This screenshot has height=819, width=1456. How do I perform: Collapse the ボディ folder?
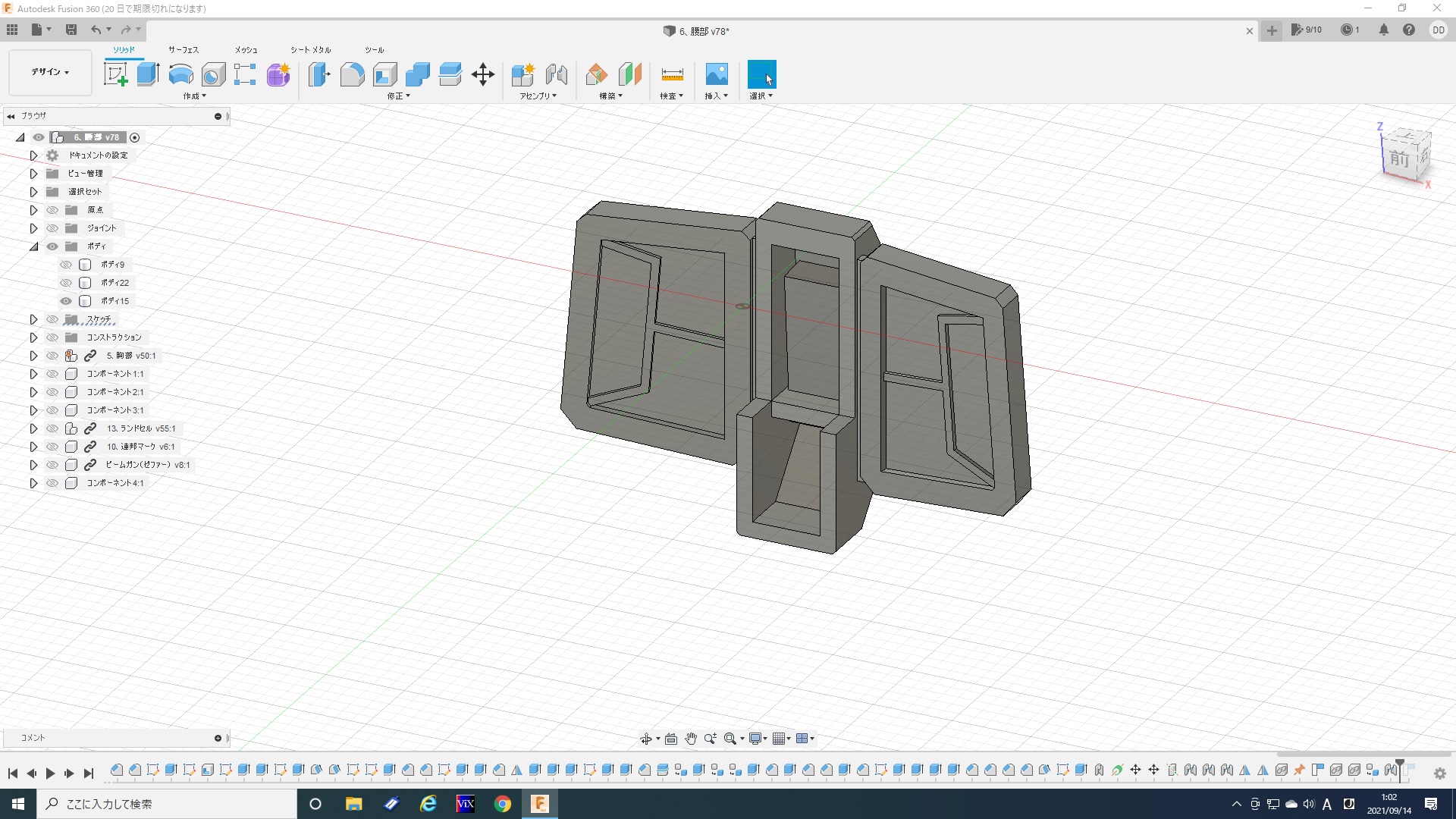point(33,246)
